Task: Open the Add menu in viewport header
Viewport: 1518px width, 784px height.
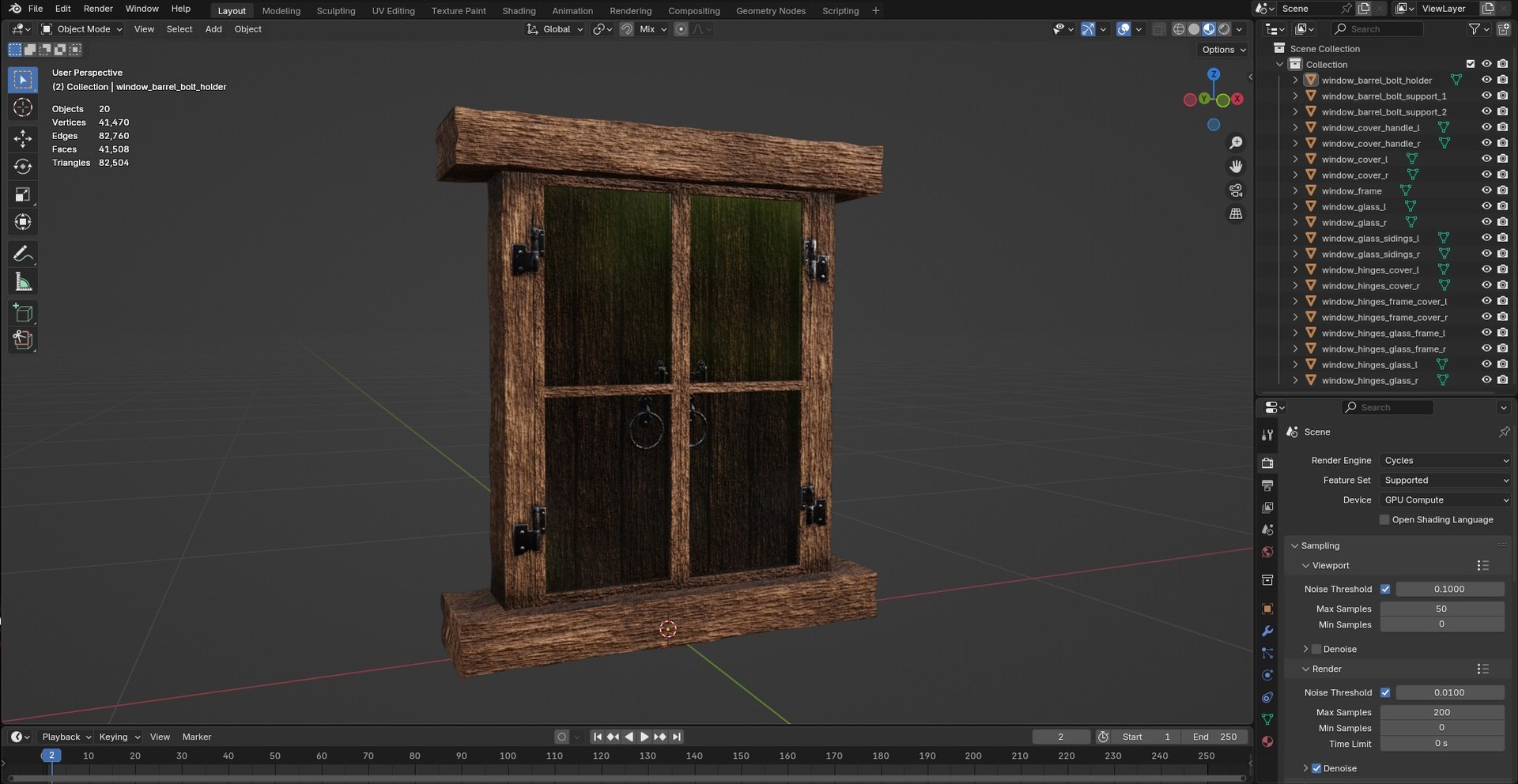Action: pyautogui.click(x=213, y=29)
